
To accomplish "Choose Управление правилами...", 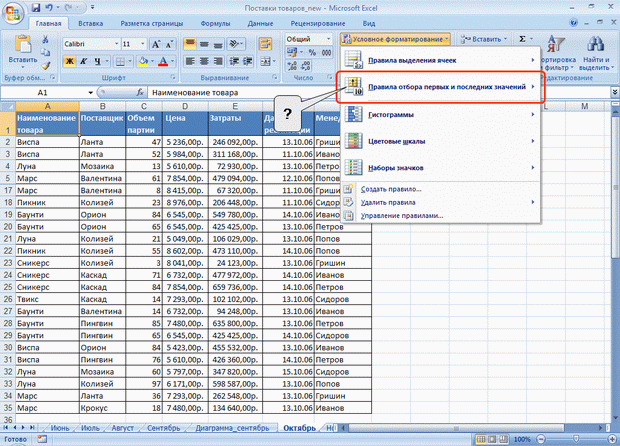I will click(440, 216).
